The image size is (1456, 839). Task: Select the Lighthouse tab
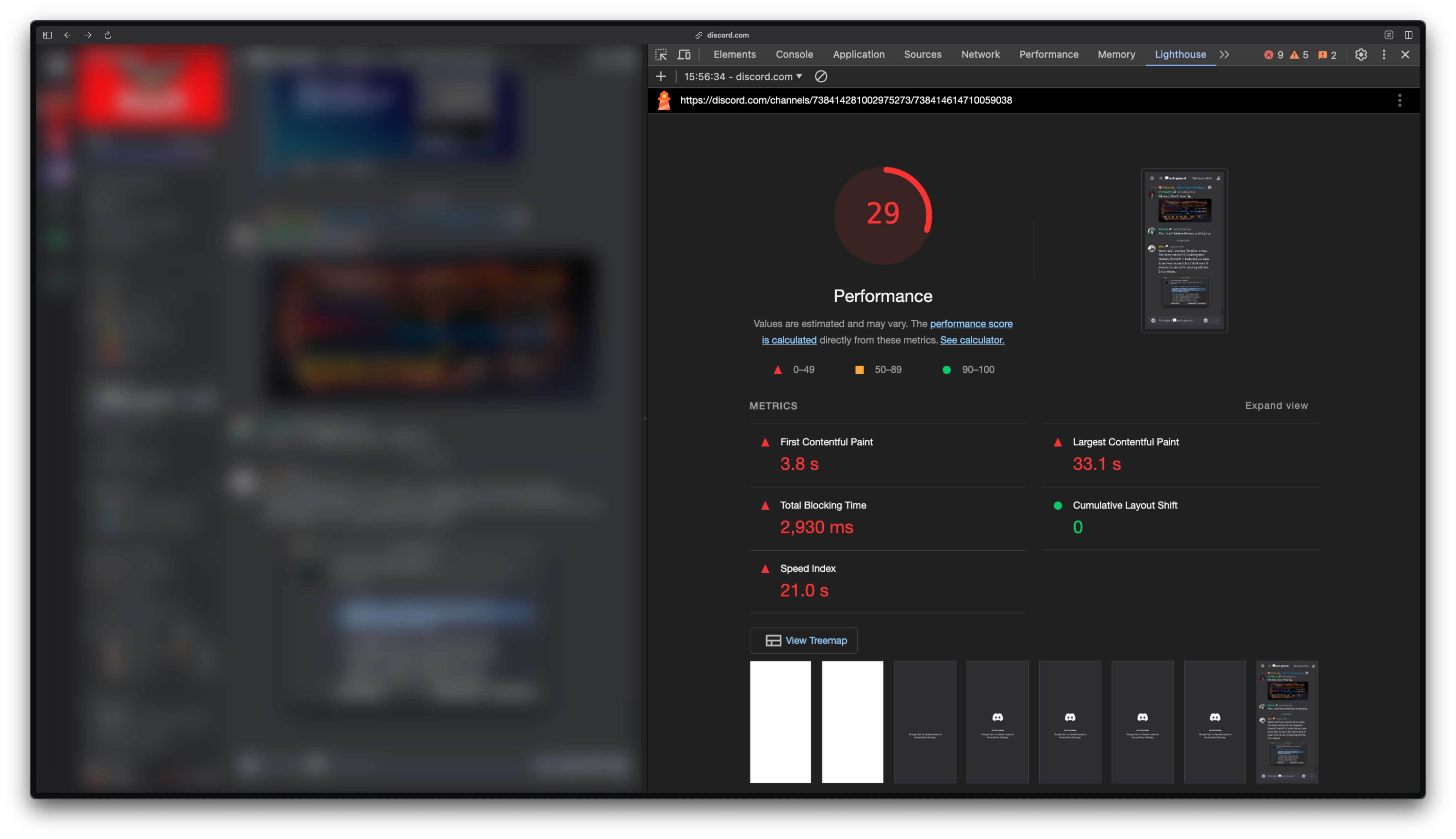1180,55
